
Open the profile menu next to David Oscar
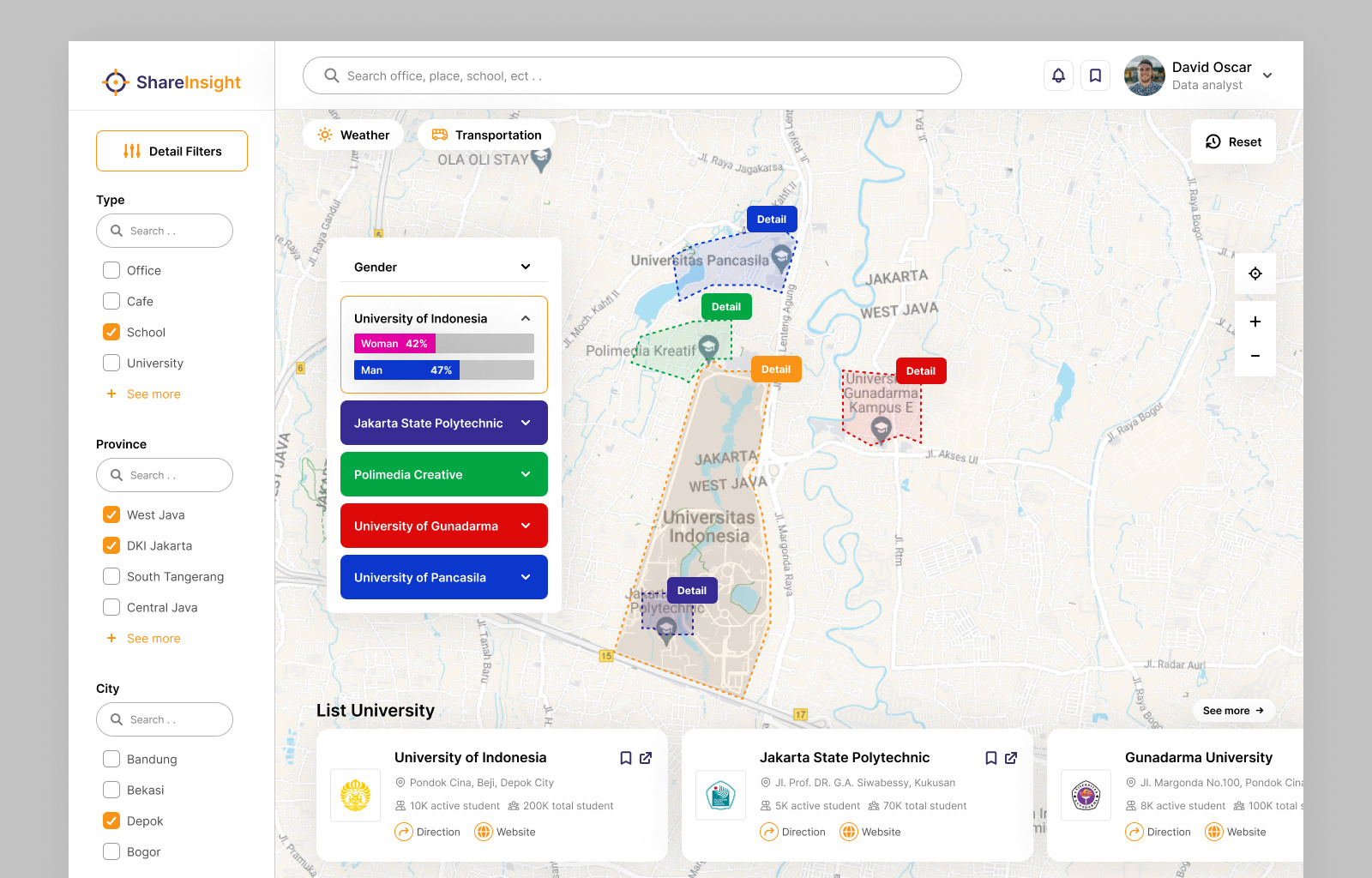pyautogui.click(x=1267, y=75)
